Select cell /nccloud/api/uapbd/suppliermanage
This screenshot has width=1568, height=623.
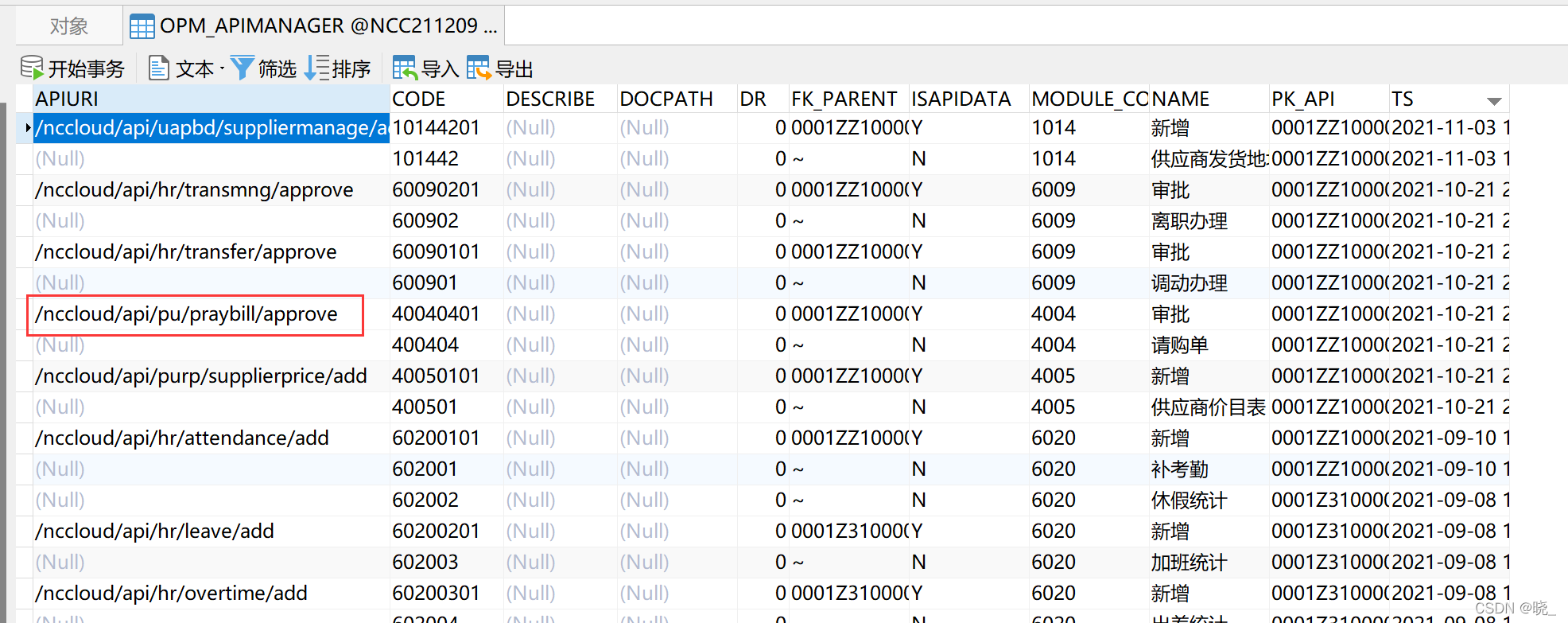pyautogui.click(x=212, y=128)
